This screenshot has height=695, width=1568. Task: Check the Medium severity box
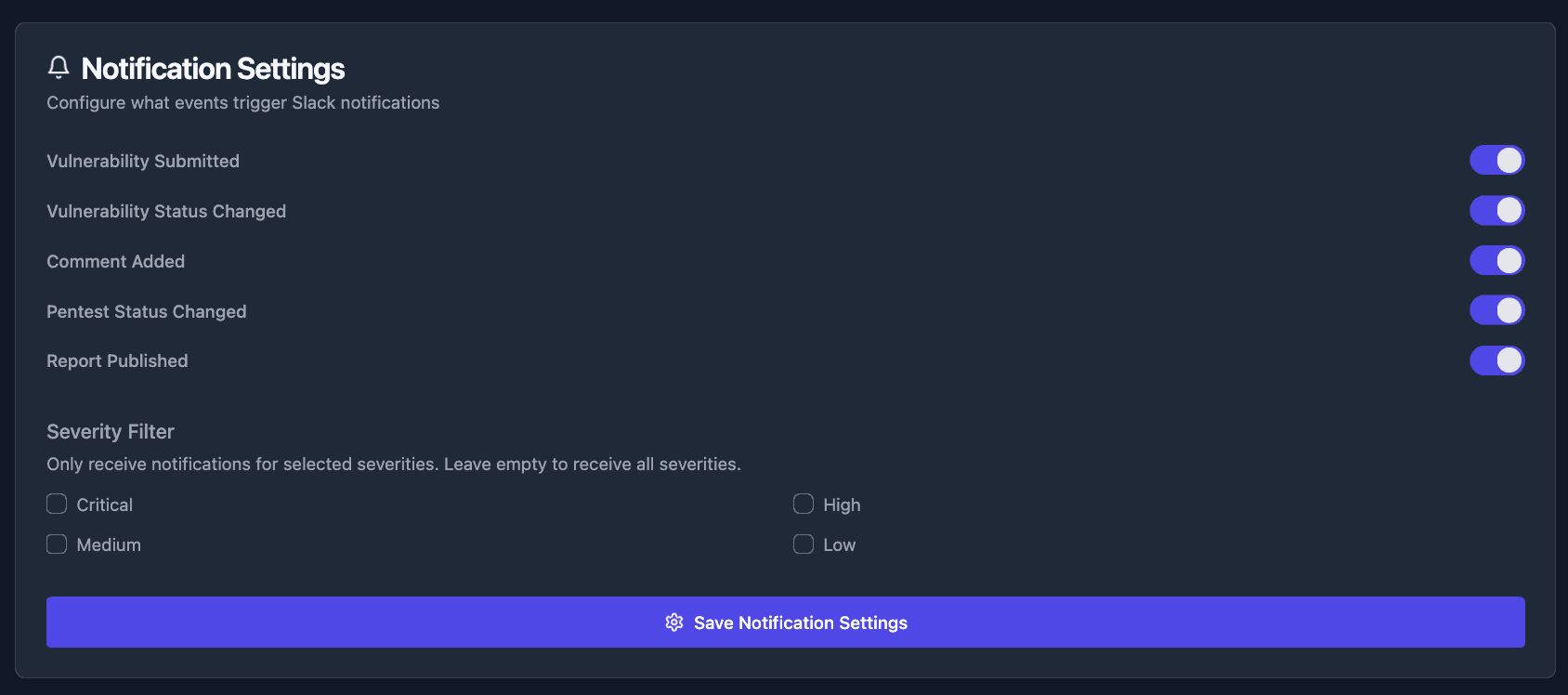(56, 544)
